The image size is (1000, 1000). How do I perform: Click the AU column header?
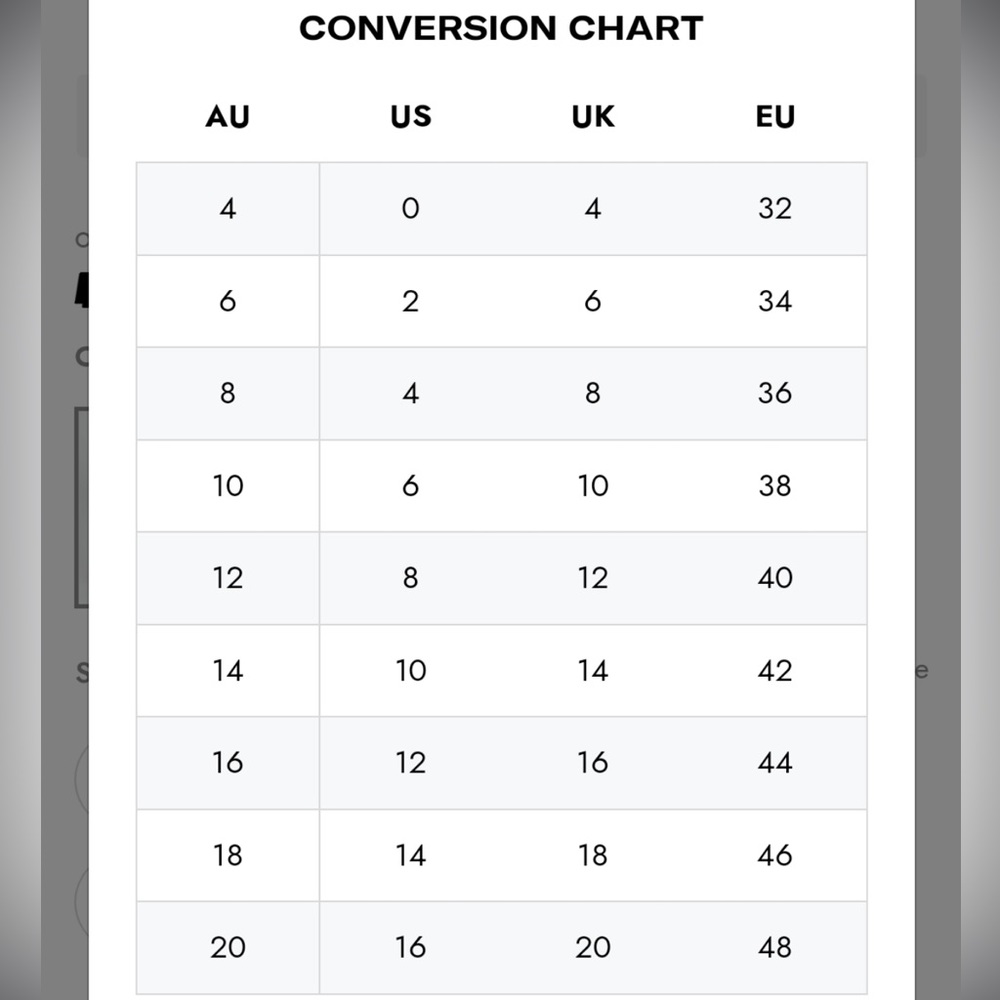tap(228, 117)
